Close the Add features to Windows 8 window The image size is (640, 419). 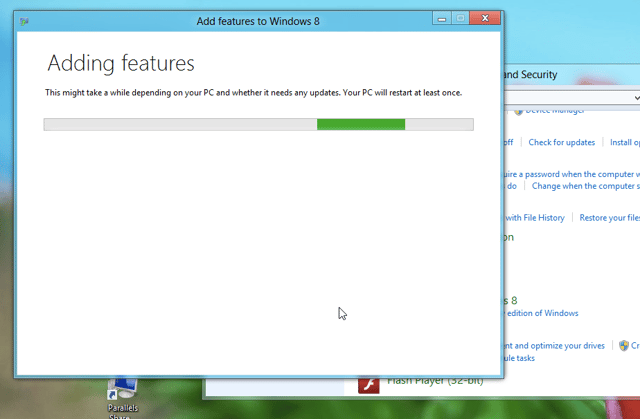click(x=485, y=18)
